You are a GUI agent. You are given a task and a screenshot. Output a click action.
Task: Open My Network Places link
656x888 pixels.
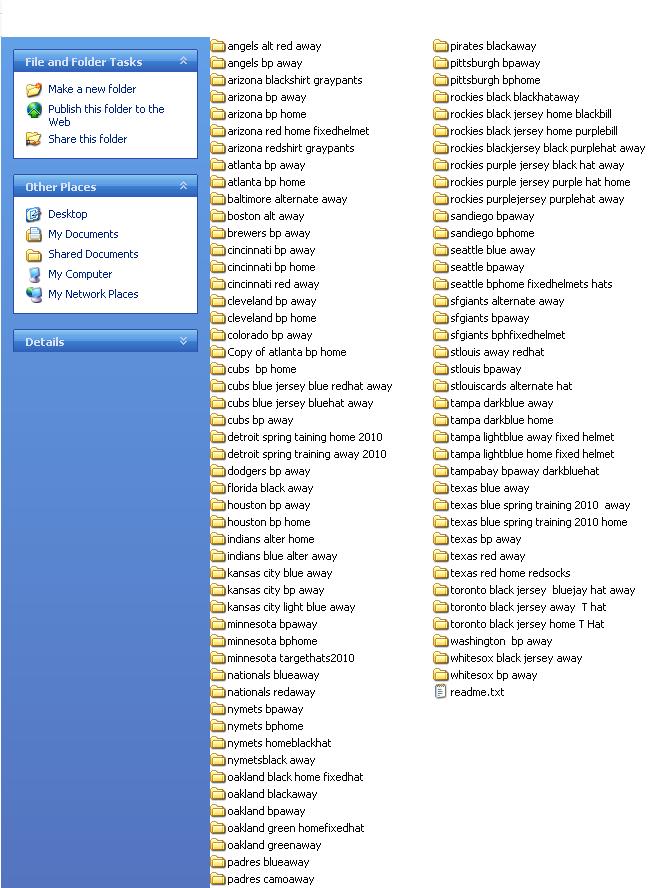[x=93, y=294]
